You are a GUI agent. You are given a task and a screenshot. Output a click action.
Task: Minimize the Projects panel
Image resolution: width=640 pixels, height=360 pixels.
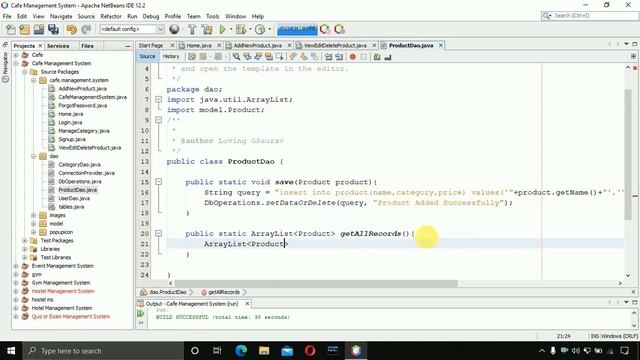coord(128,46)
